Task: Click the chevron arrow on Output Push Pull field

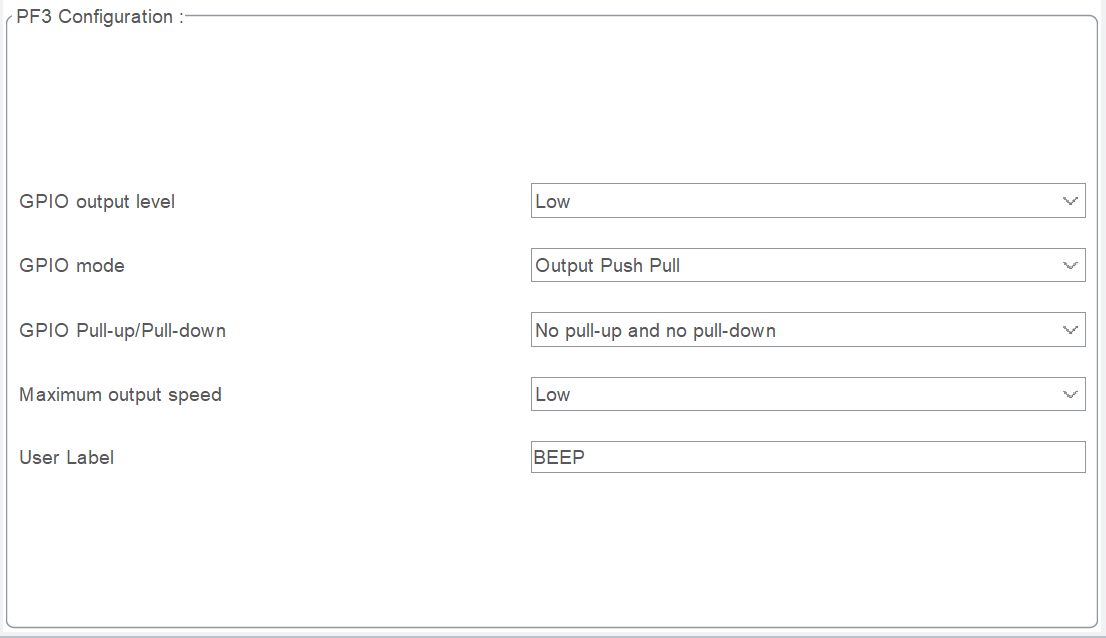Action: click(x=1070, y=266)
